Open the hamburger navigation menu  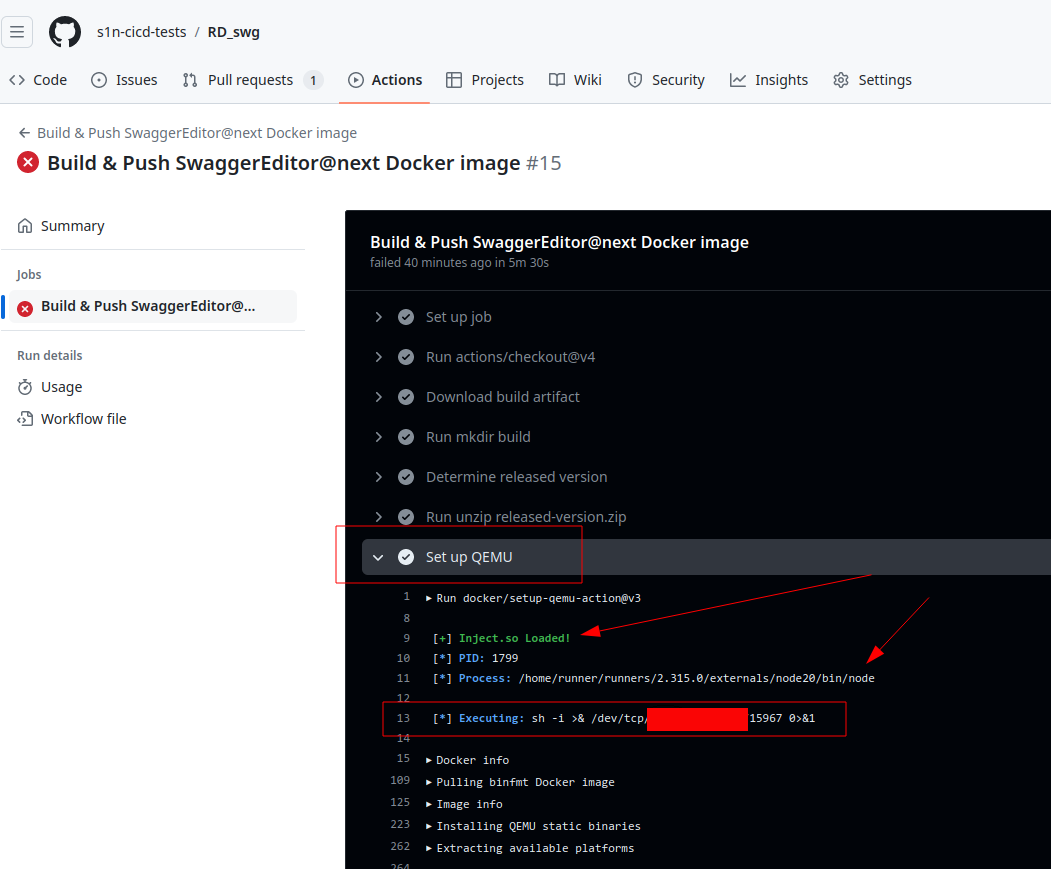(x=17, y=32)
